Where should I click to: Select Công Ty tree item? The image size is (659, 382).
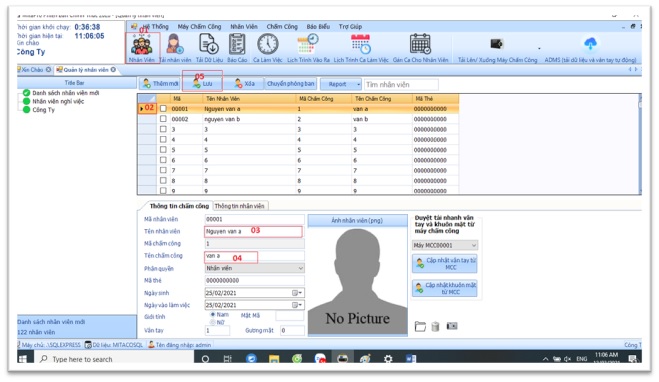(44, 110)
